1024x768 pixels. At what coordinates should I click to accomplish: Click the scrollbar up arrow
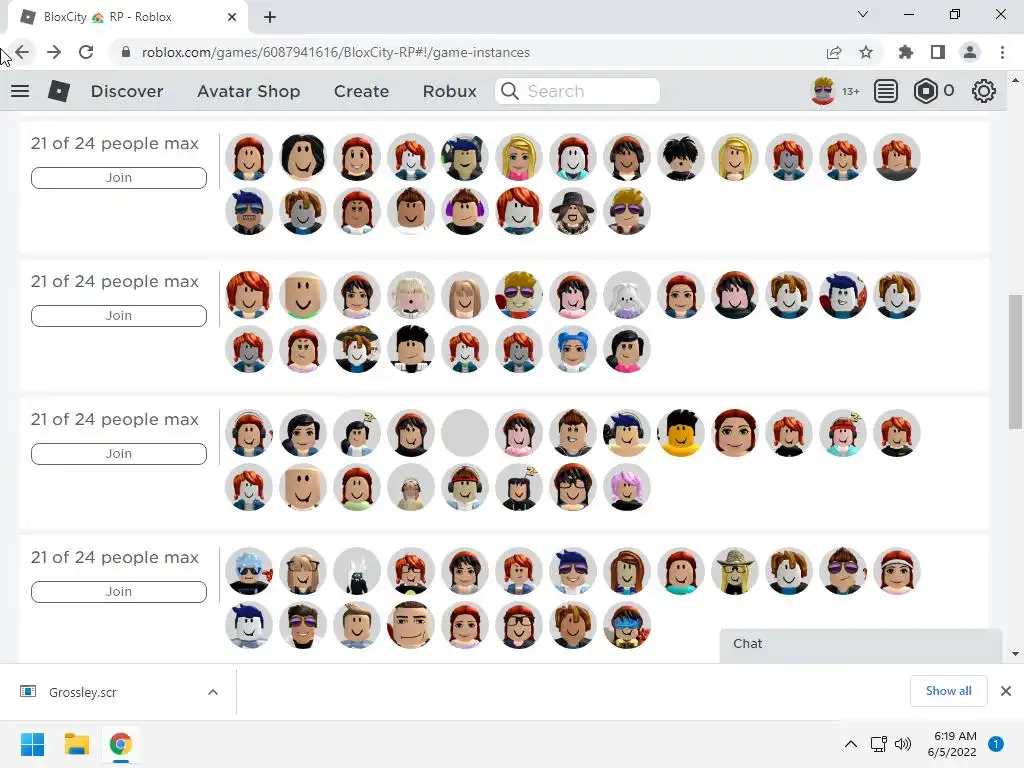pos(1015,81)
